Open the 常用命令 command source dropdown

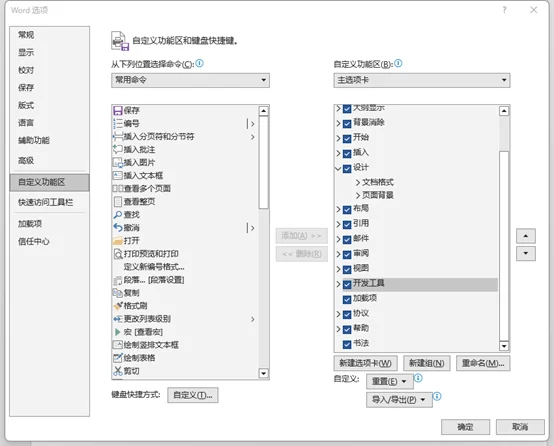click(x=190, y=80)
